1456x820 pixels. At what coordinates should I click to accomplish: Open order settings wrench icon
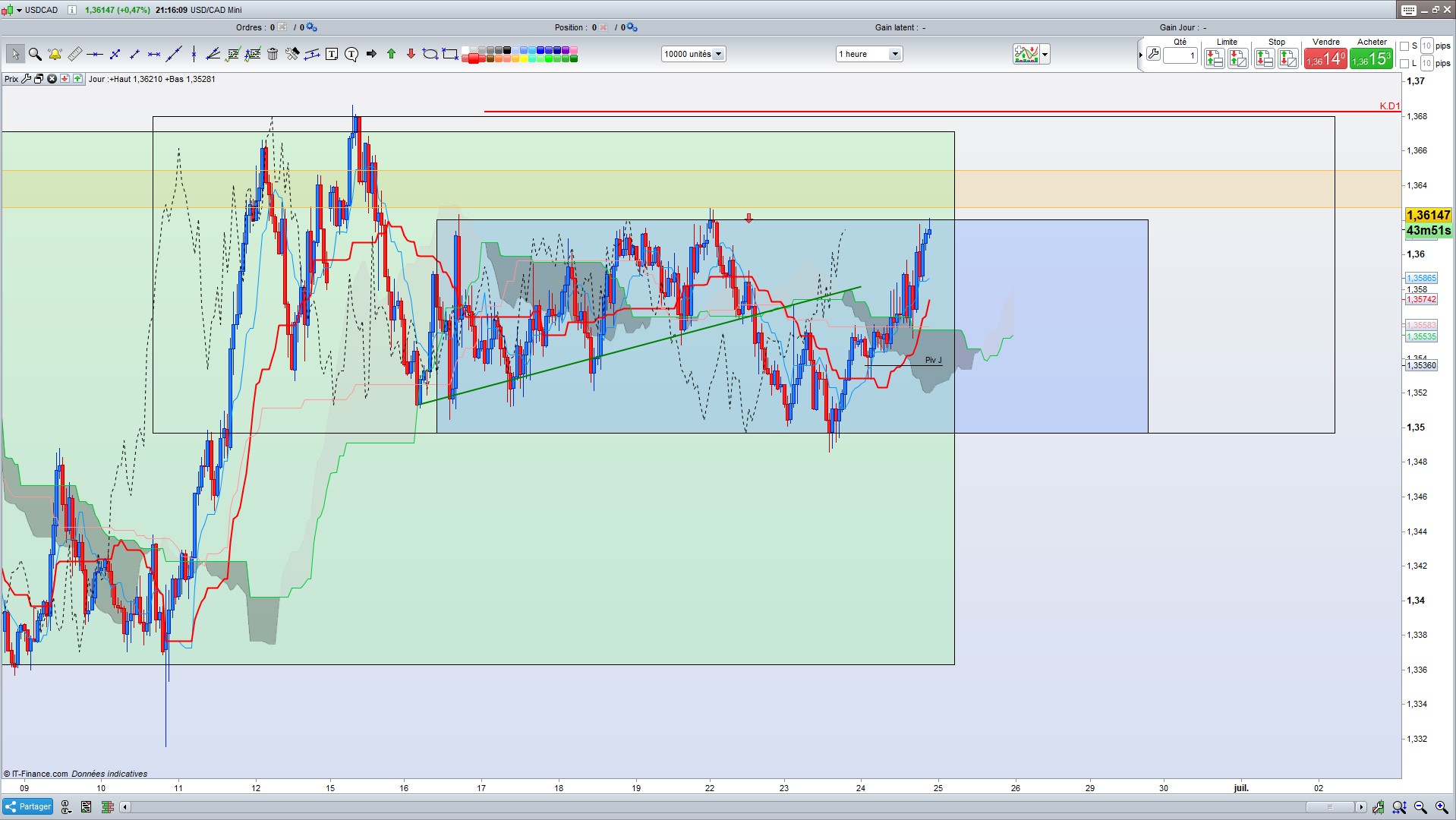coord(1153,55)
